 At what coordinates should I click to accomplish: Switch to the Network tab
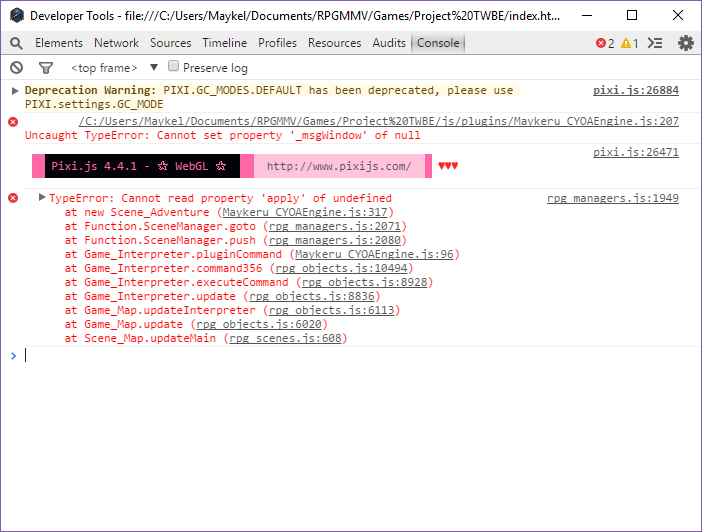pos(116,43)
